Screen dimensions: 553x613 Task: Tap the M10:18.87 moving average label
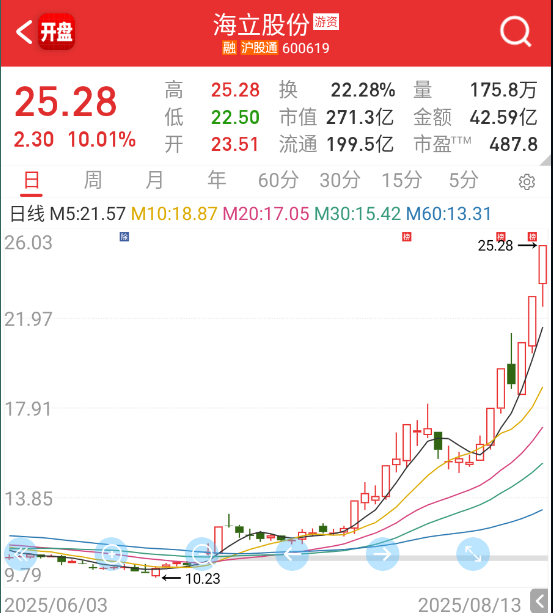(x=174, y=214)
